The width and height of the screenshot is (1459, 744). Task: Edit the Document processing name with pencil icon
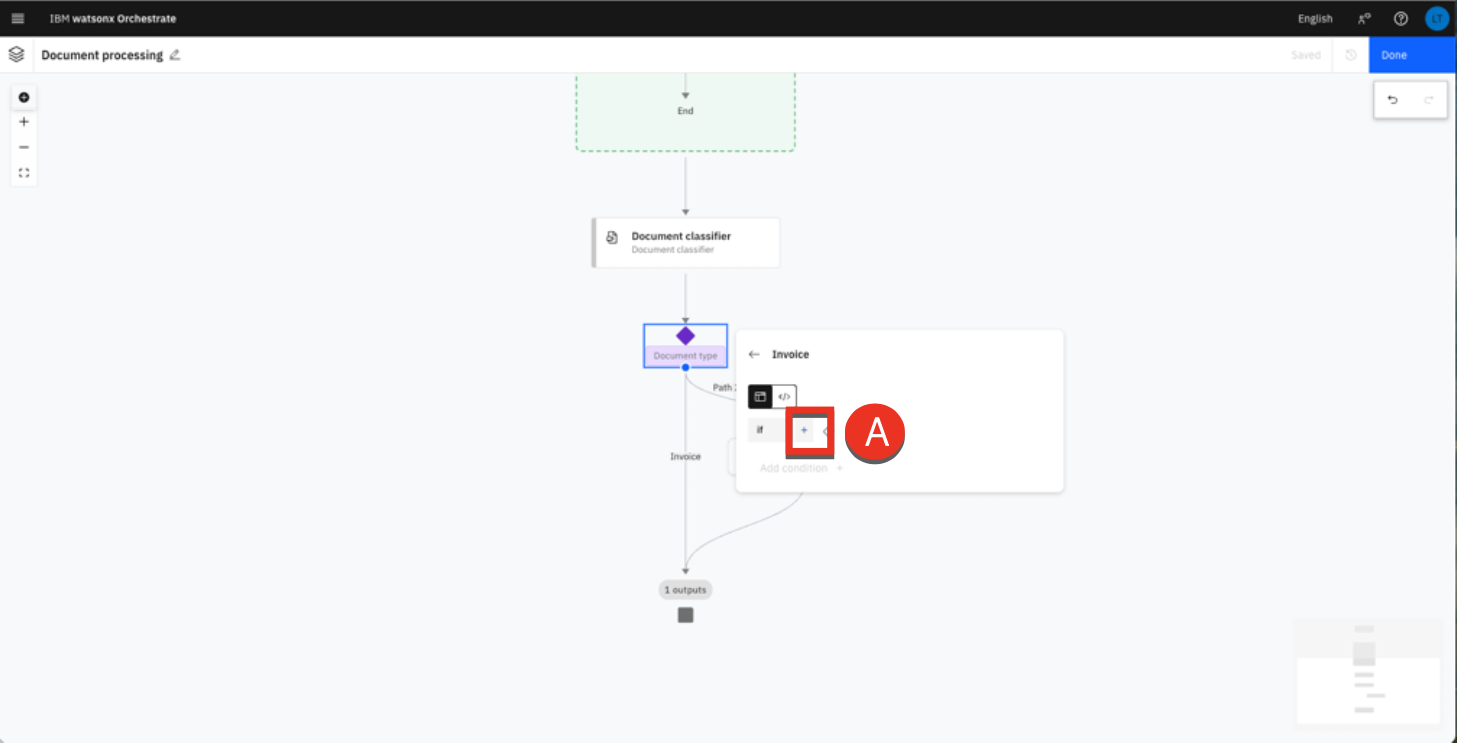coord(175,55)
